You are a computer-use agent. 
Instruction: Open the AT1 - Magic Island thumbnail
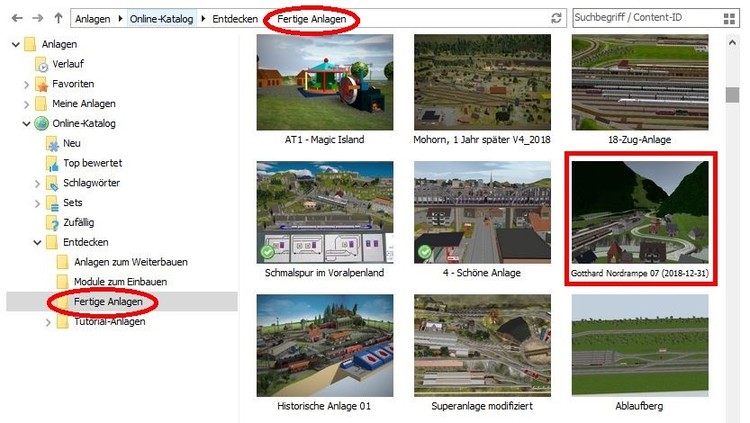(325, 82)
